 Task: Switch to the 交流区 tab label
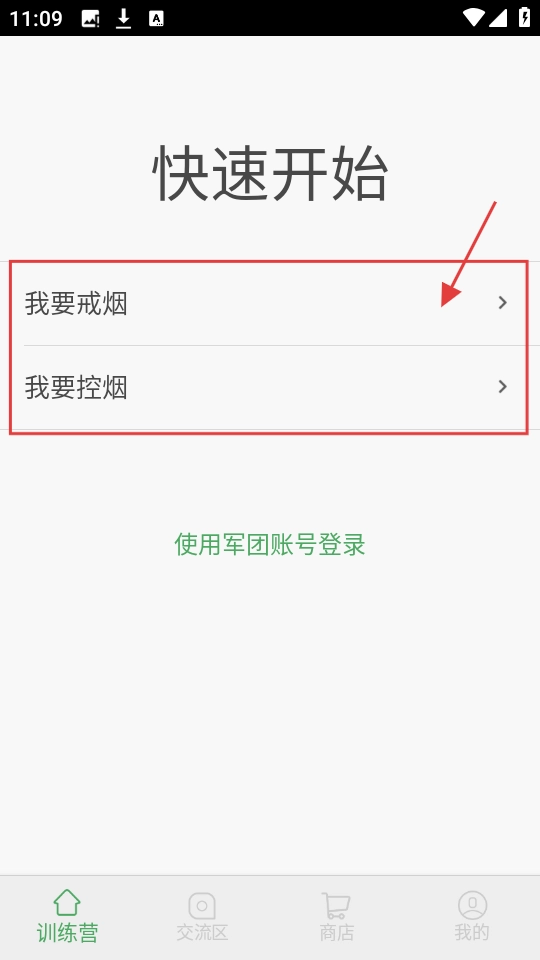click(x=202, y=932)
